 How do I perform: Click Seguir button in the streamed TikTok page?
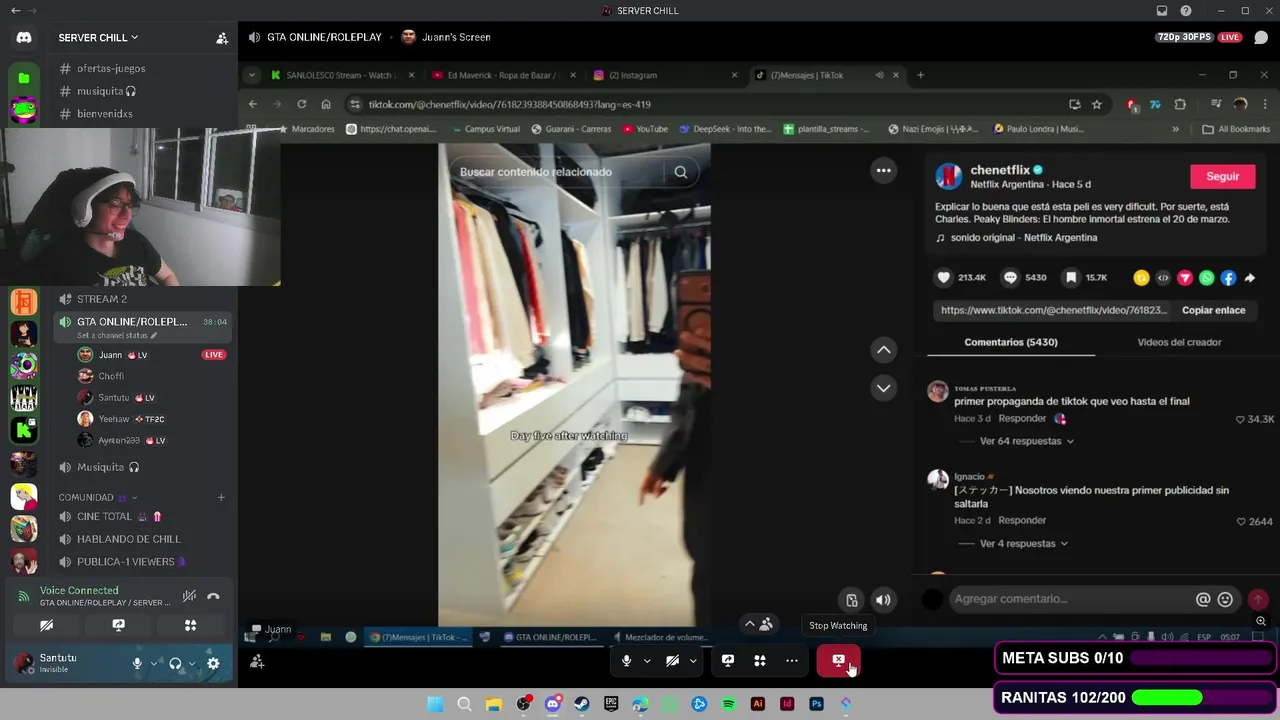point(1222,176)
